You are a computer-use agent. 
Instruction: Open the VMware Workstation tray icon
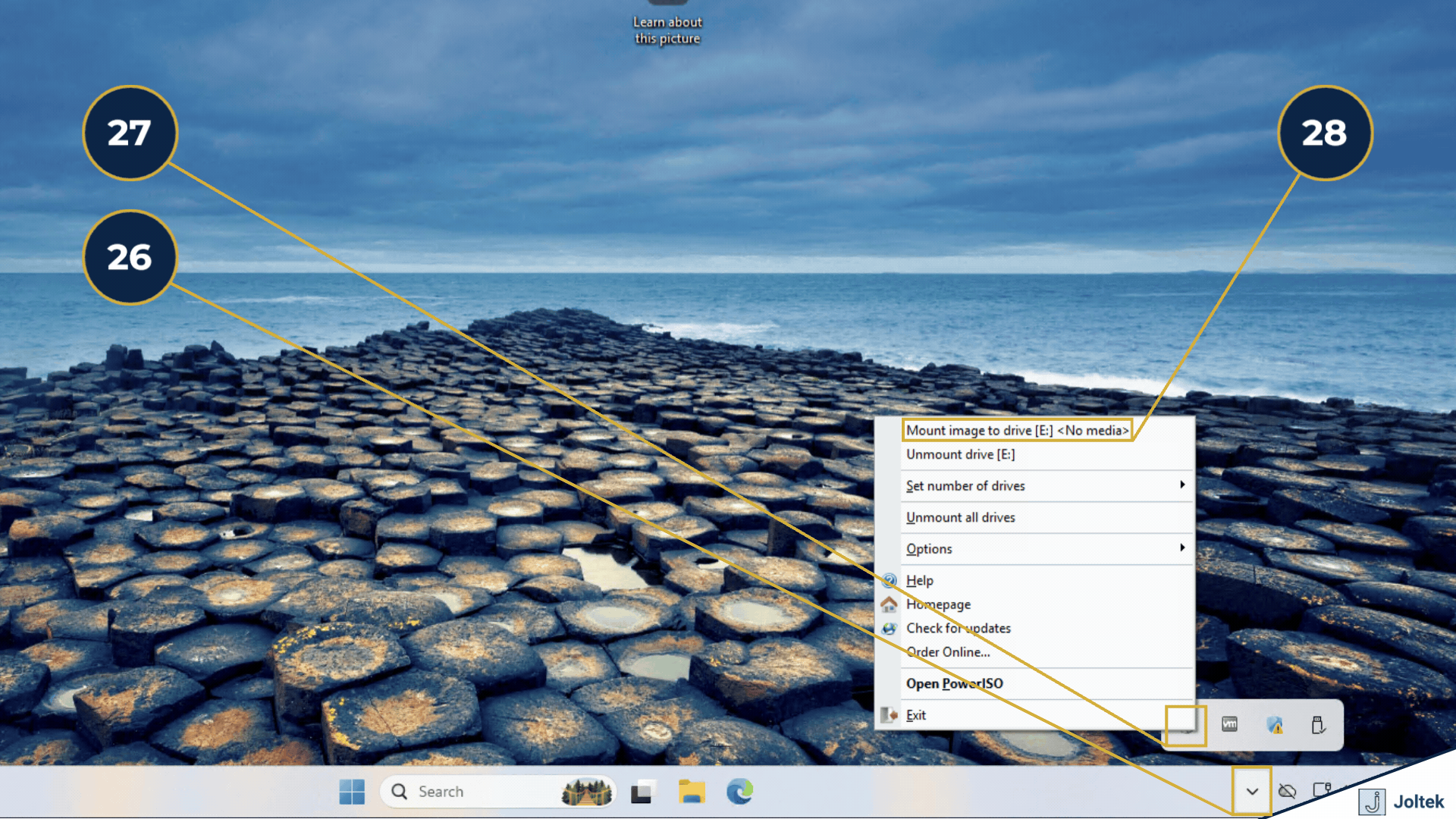coord(1230,725)
